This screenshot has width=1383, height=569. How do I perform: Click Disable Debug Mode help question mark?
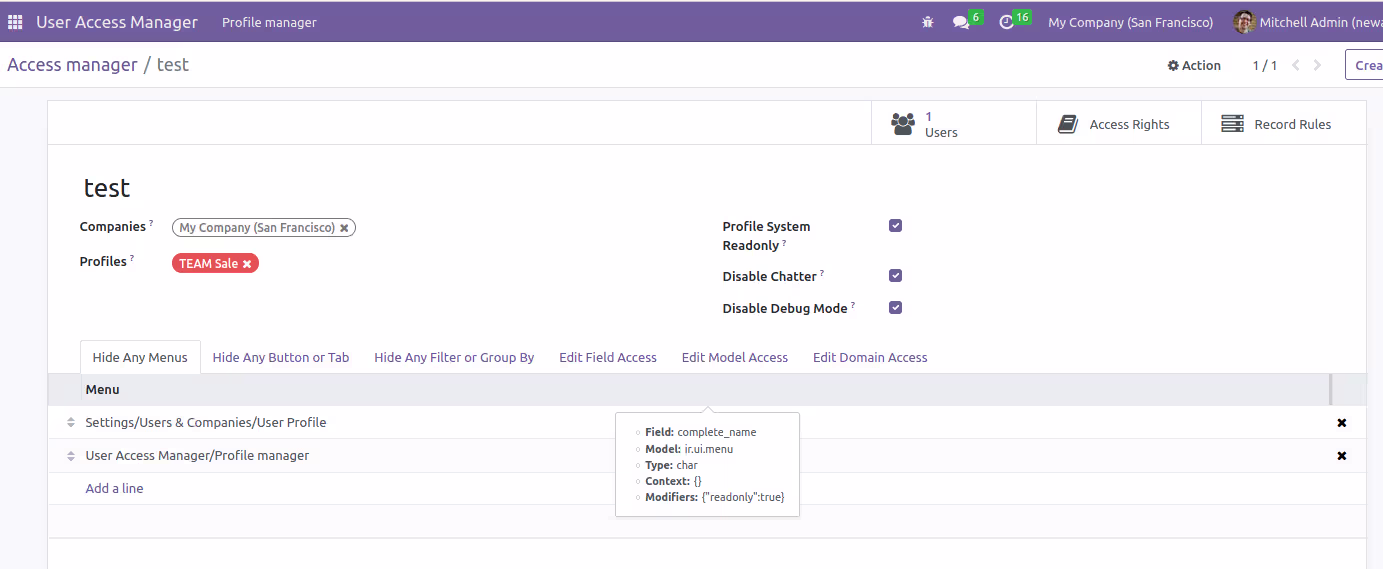pos(853,305)
